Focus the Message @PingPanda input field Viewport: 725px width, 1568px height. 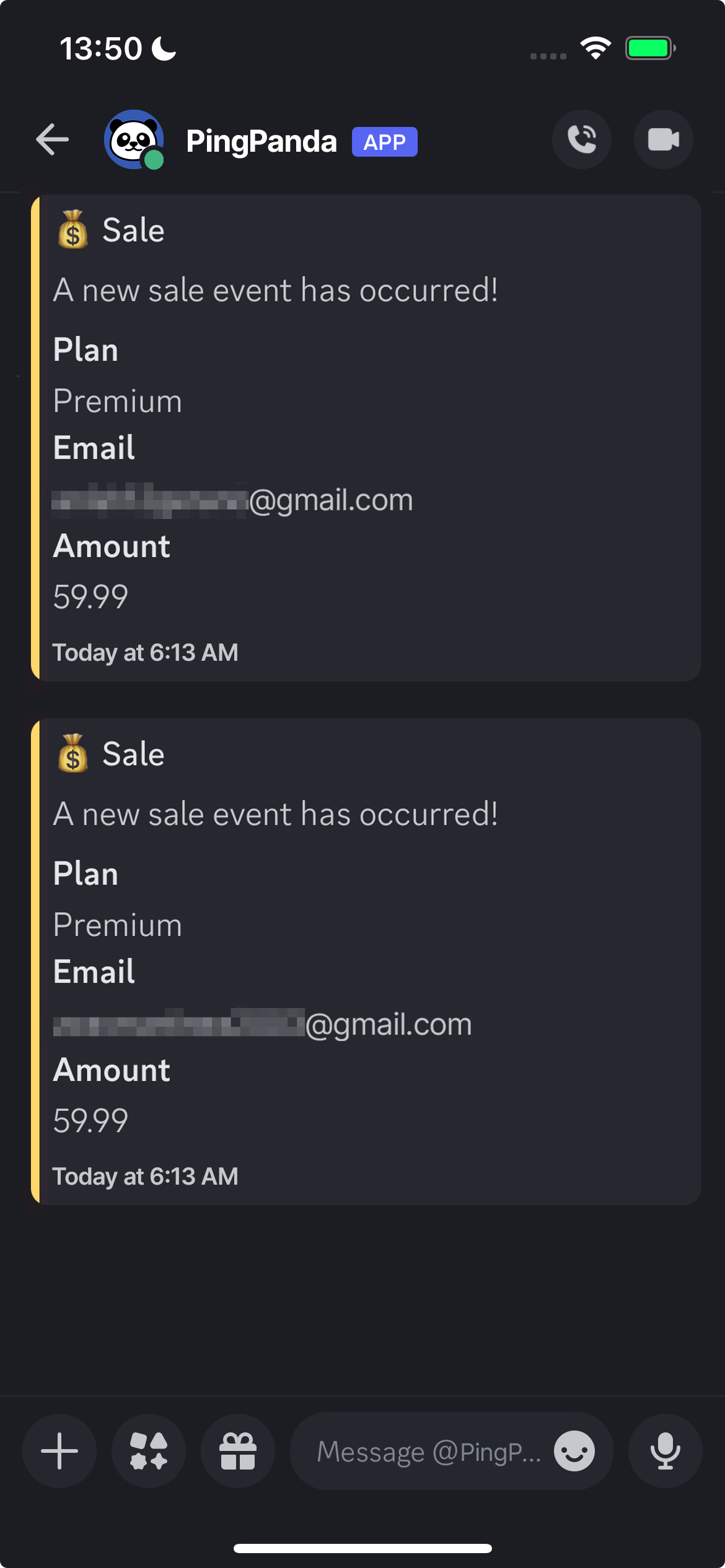tap(428, 1451)
